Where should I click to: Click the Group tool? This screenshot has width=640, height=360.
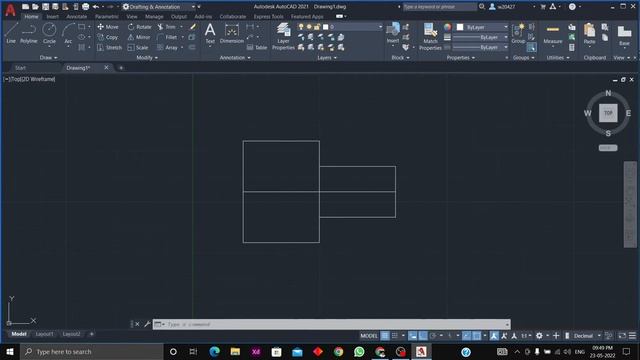(518, 34)
